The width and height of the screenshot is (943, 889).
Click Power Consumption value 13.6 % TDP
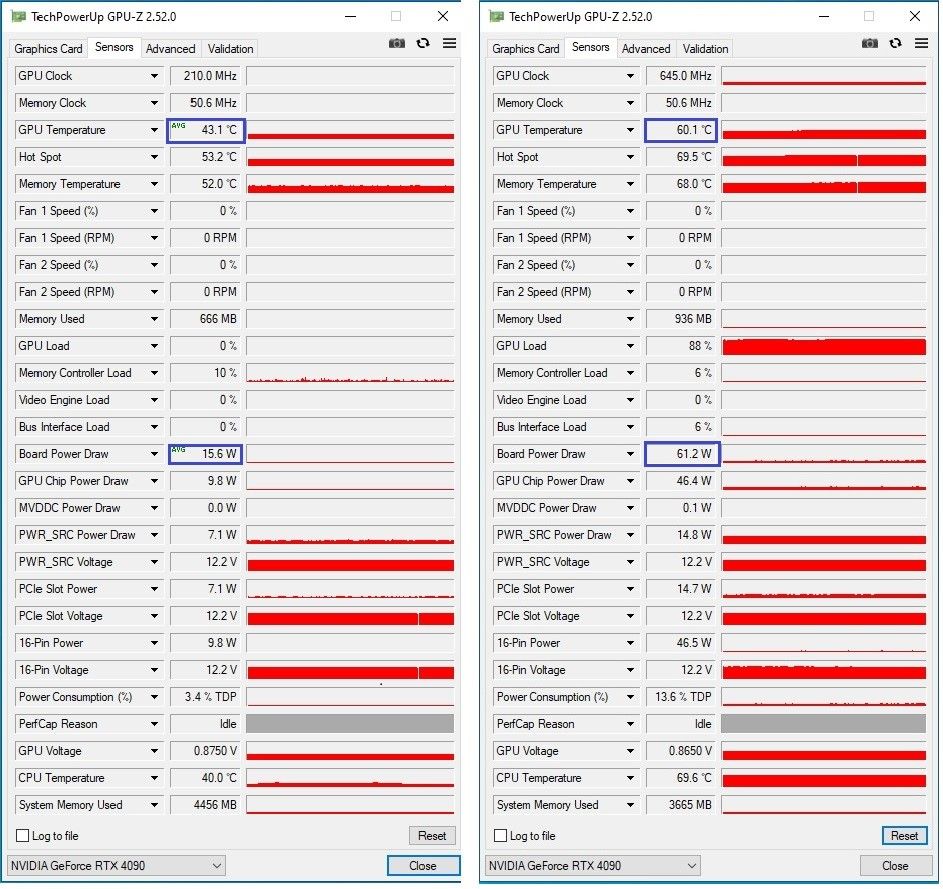click(x=681, y=697)
